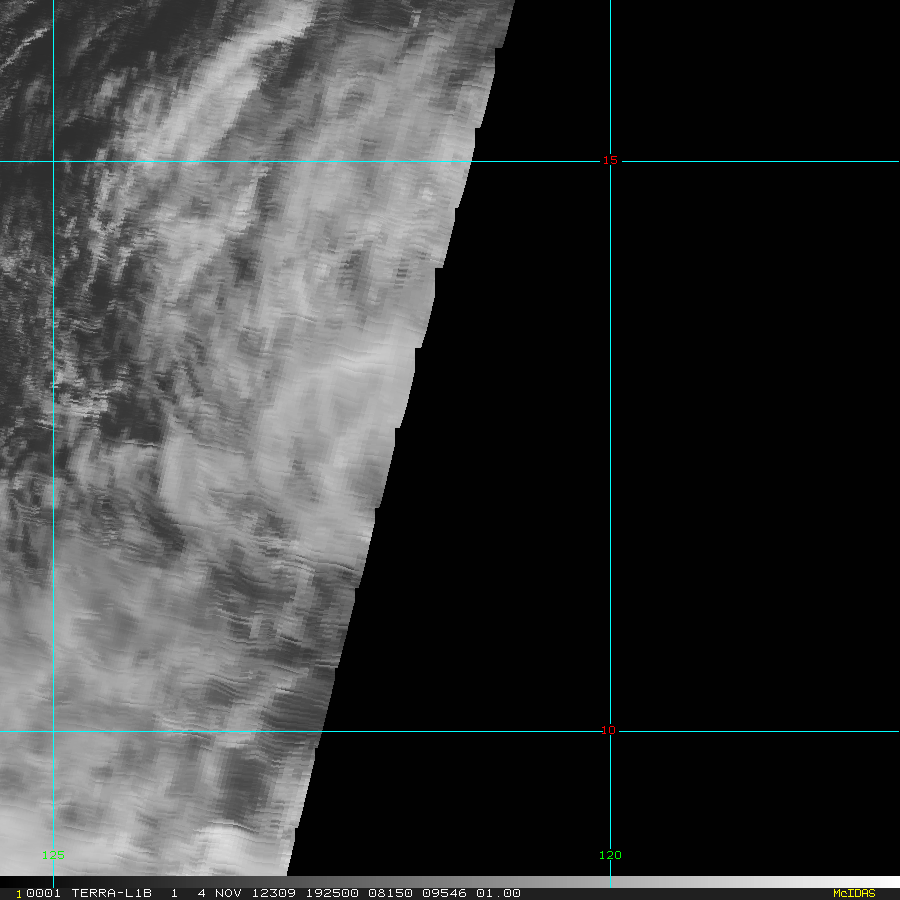Click the 192500 time stamp

pyautogui.click(x=332, y=893)
